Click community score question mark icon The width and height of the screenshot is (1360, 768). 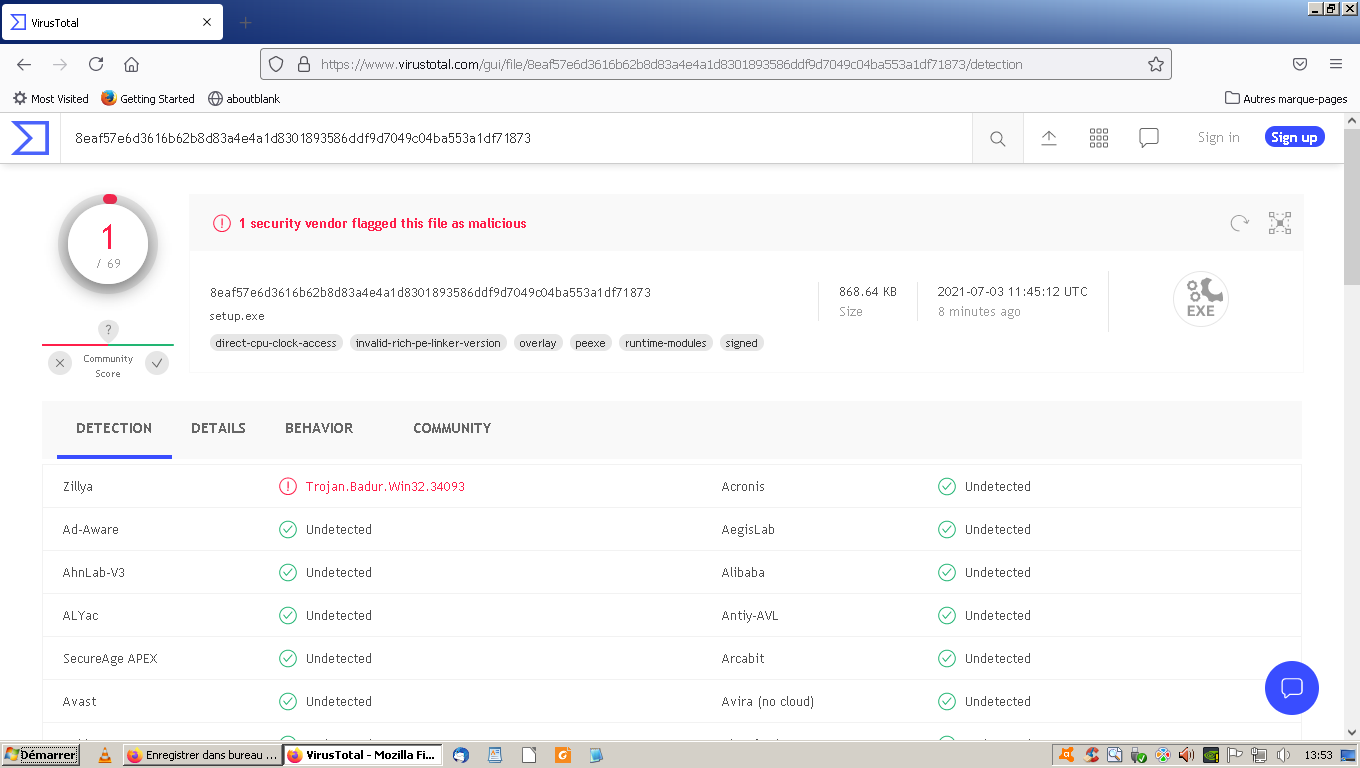coord(108,331)
